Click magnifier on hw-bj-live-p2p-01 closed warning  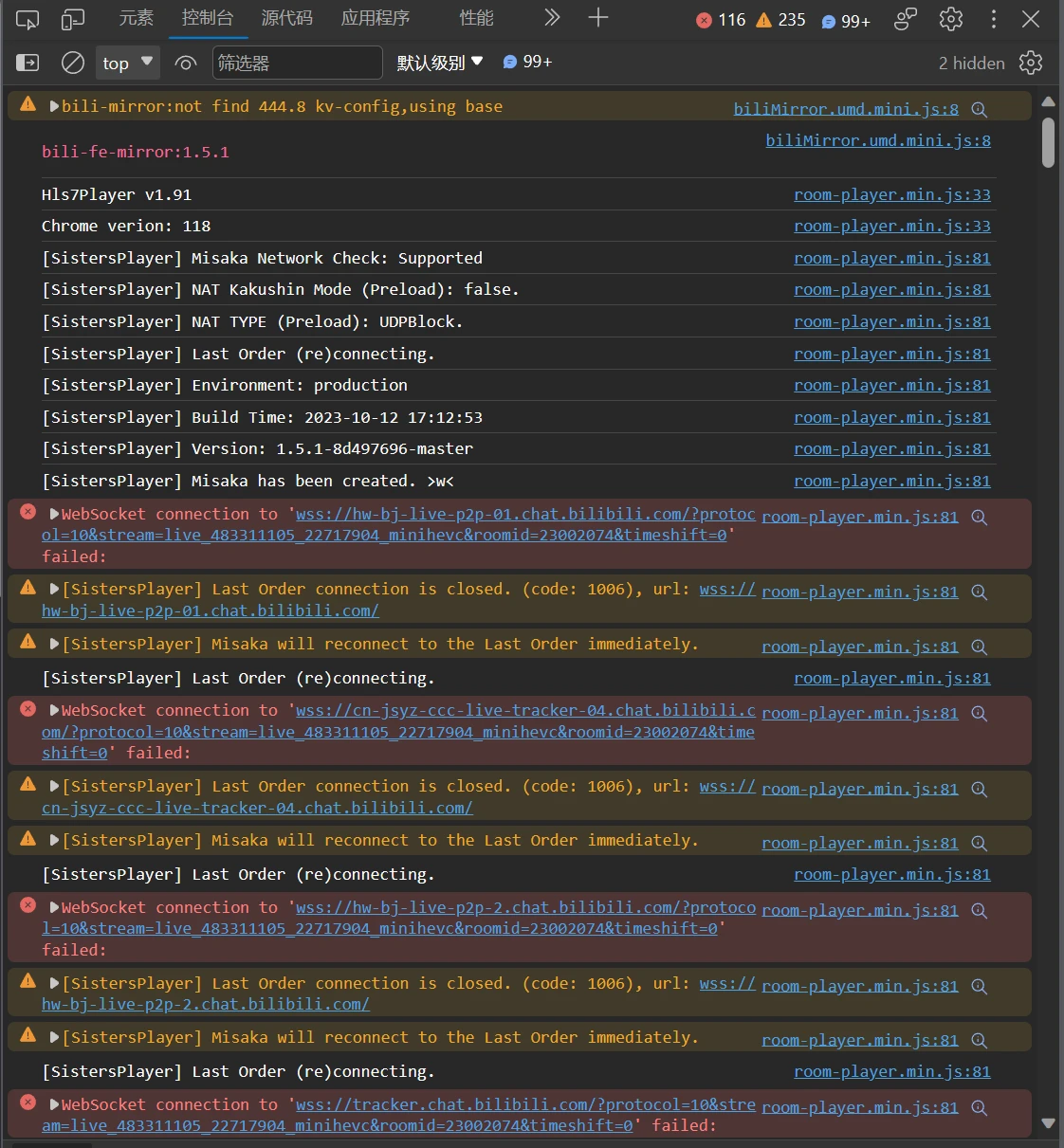point(980,592)
